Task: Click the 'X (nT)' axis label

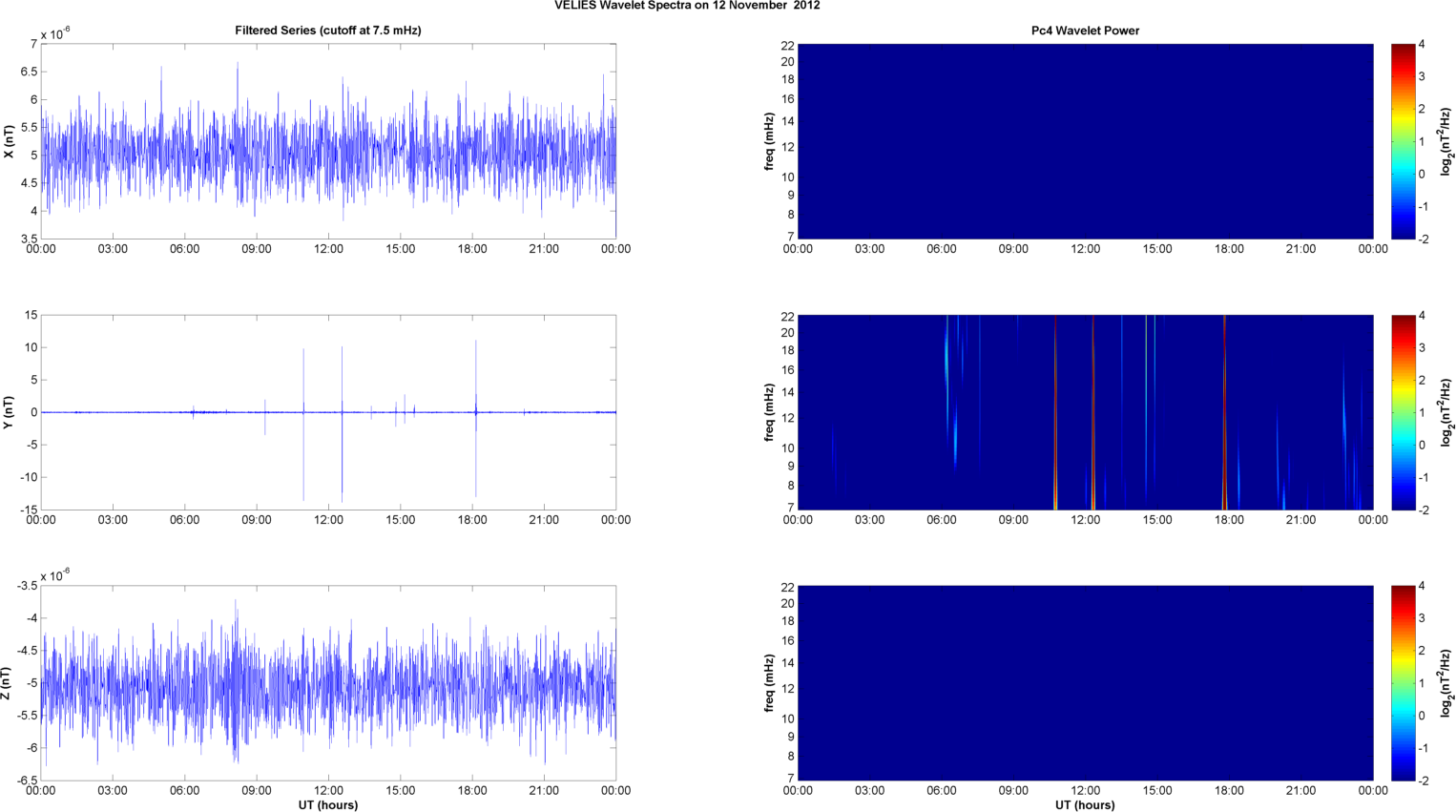Action: 10,141
